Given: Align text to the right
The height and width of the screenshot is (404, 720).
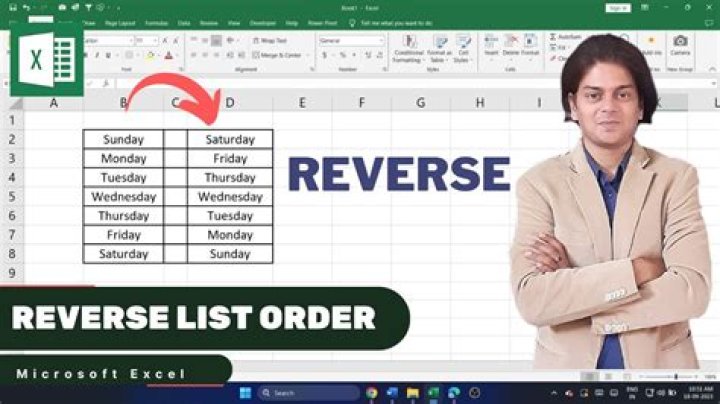Looking at the screenshot, I should pyautogui.click(x=216, y=55).
